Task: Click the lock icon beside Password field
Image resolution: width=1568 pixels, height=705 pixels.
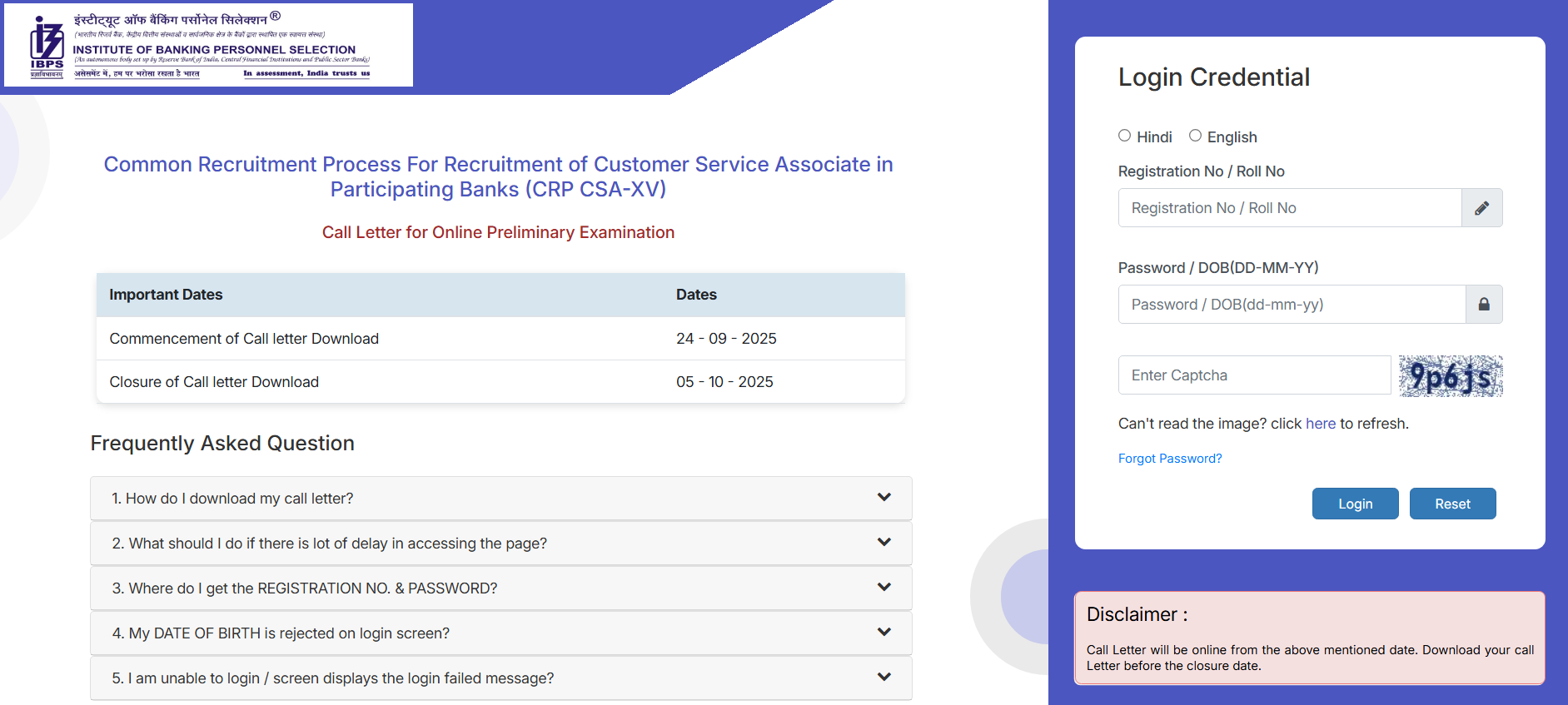Action: tap(1483, 305)
